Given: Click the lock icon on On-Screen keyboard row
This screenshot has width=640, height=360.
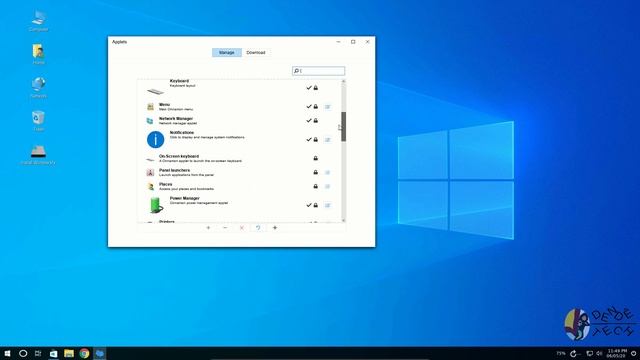Looking at the screenshot, I should [x=316, y=158].
